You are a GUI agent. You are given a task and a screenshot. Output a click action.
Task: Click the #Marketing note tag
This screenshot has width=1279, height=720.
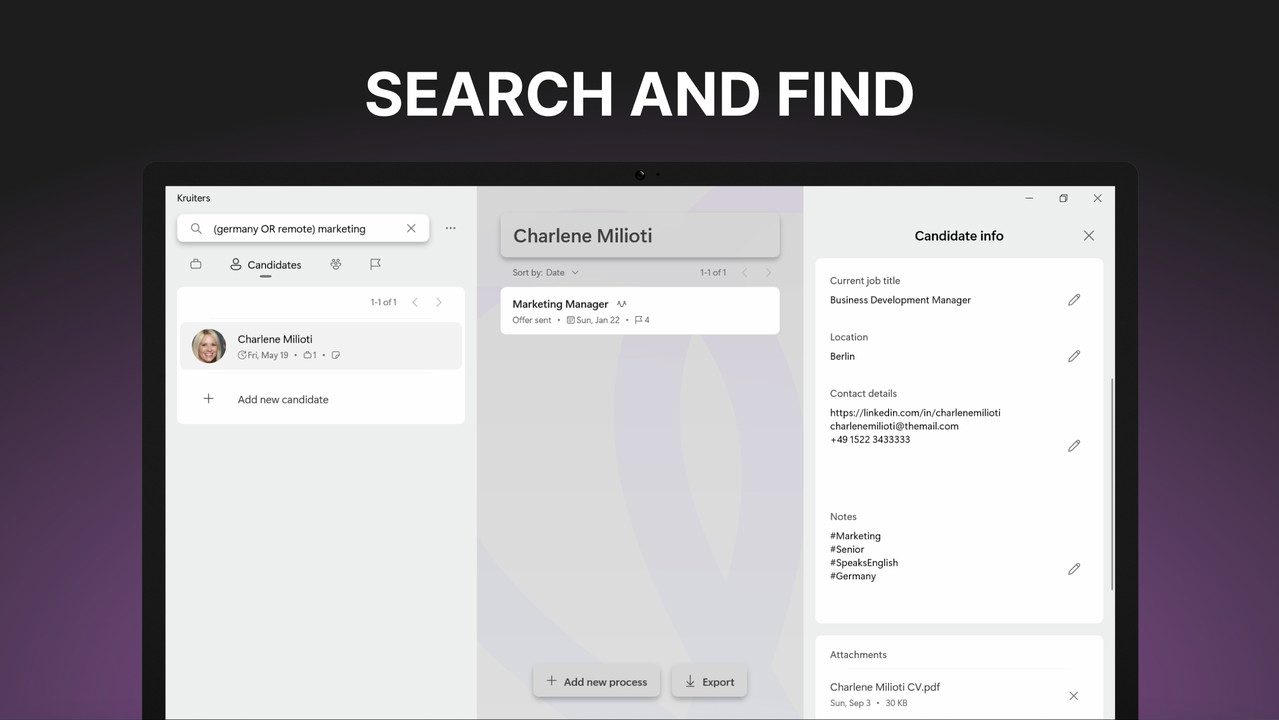[855, 536]
